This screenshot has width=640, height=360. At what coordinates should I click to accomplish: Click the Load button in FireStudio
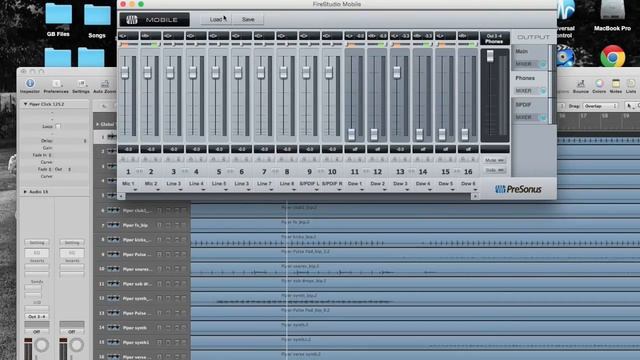pyautogui.click(x=216, y=20)
